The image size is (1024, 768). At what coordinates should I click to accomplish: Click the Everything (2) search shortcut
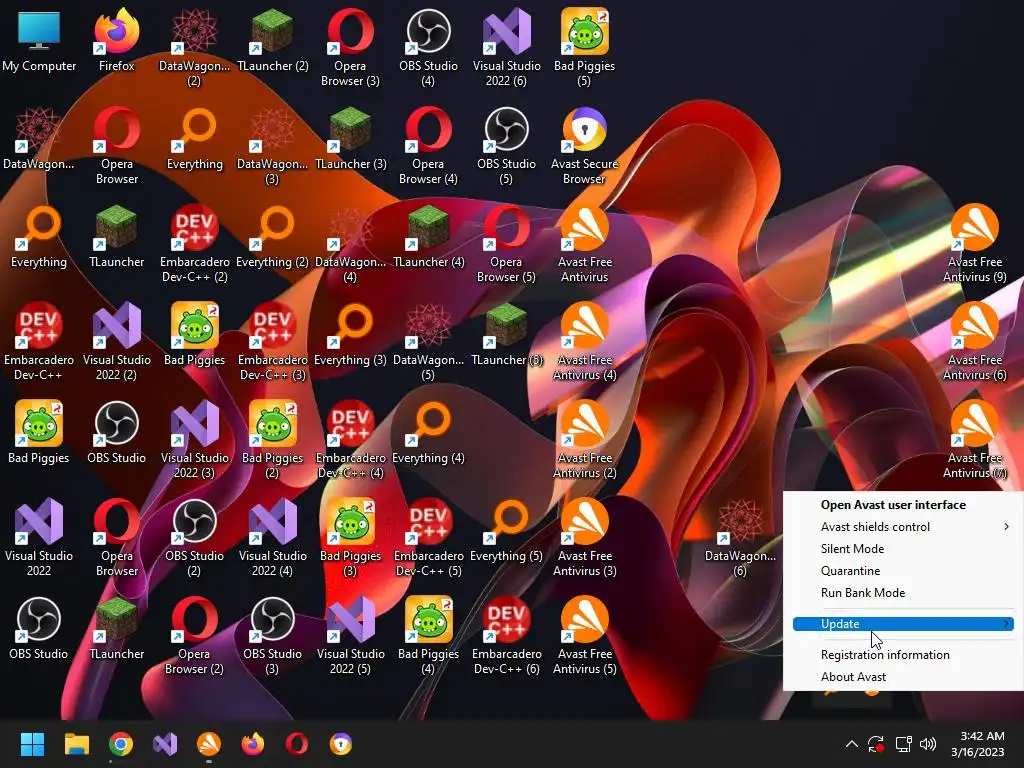[x=272, y=238]
